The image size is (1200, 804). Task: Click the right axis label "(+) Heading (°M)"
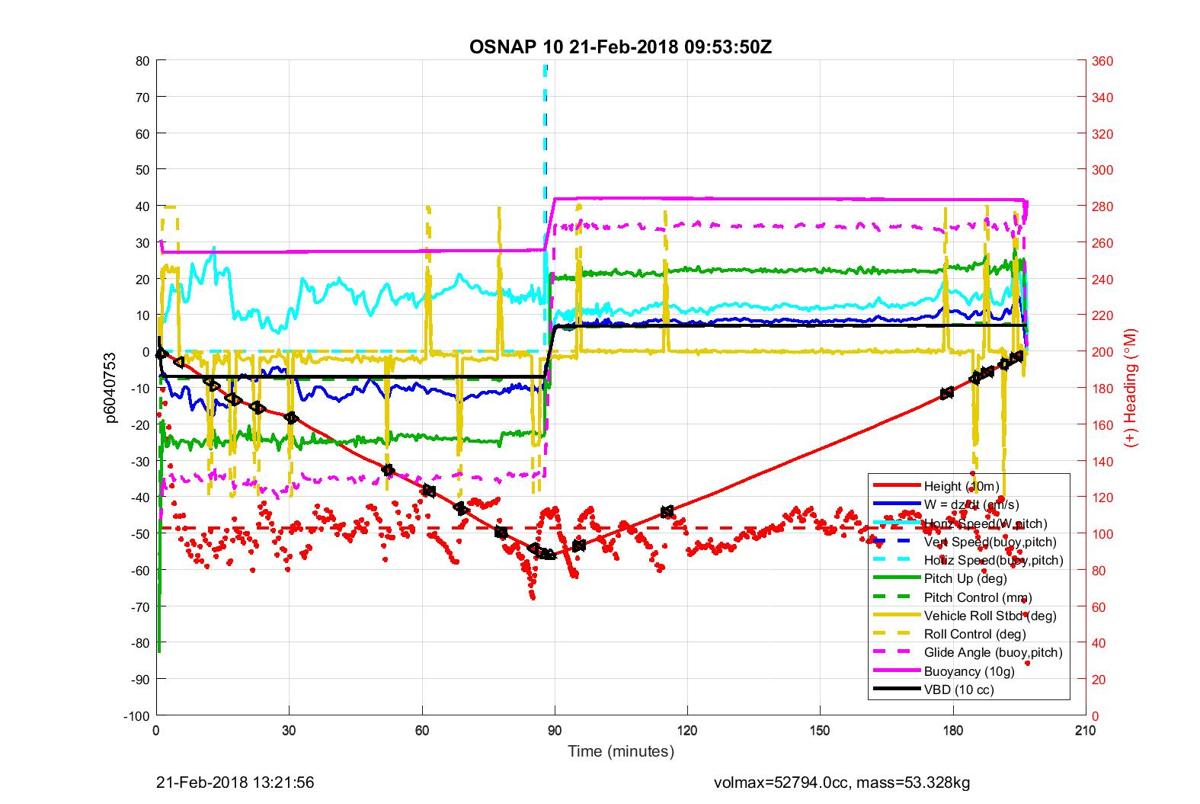(x=1132, y=387)
